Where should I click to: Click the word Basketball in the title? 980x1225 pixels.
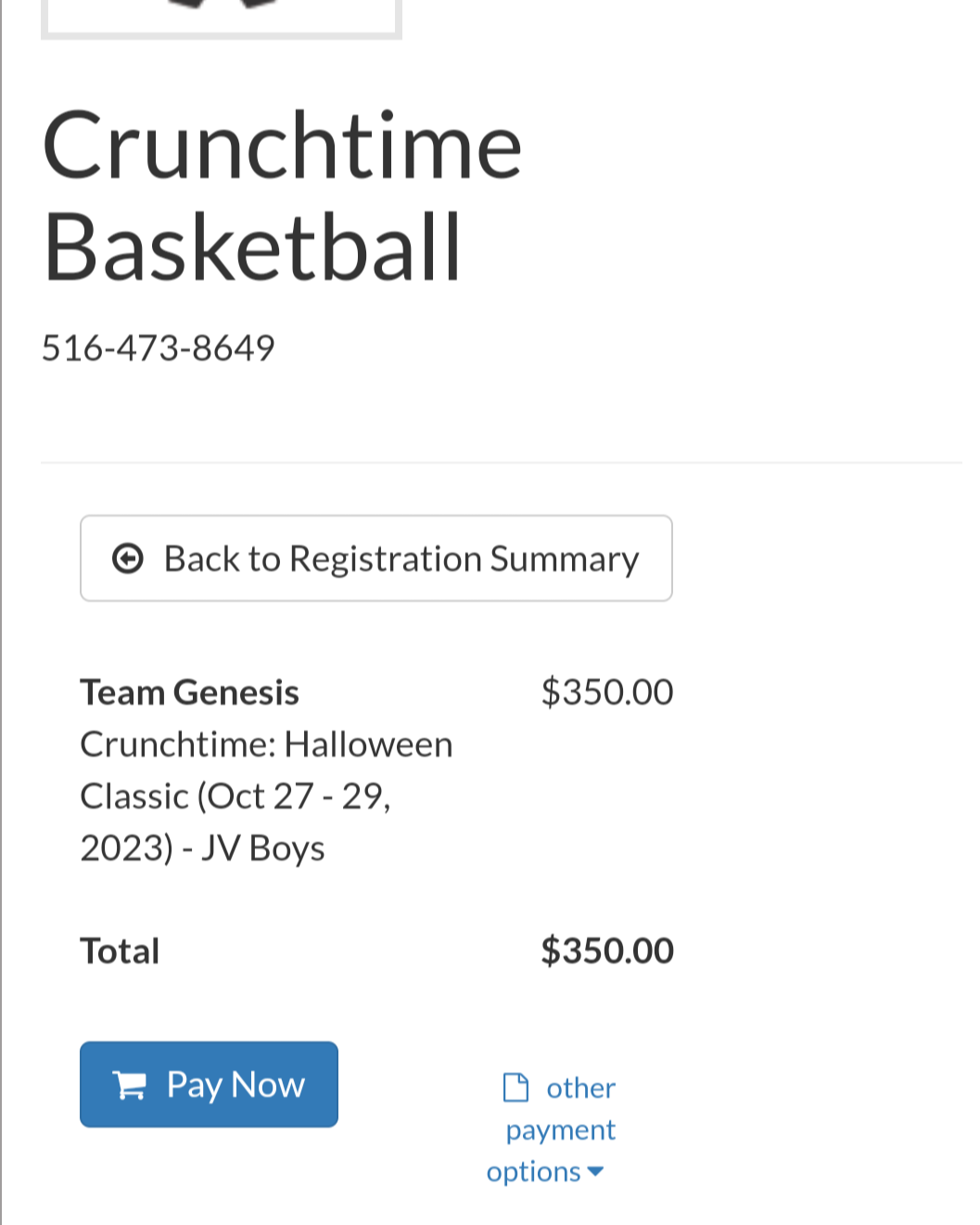252,247
